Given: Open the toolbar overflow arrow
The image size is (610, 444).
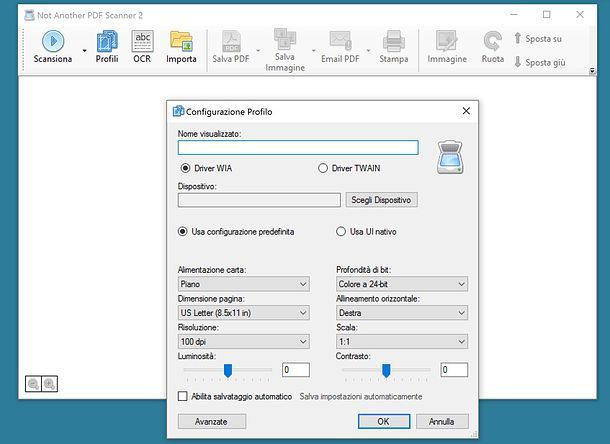Looking at the screenshot, I should (592, 71).
